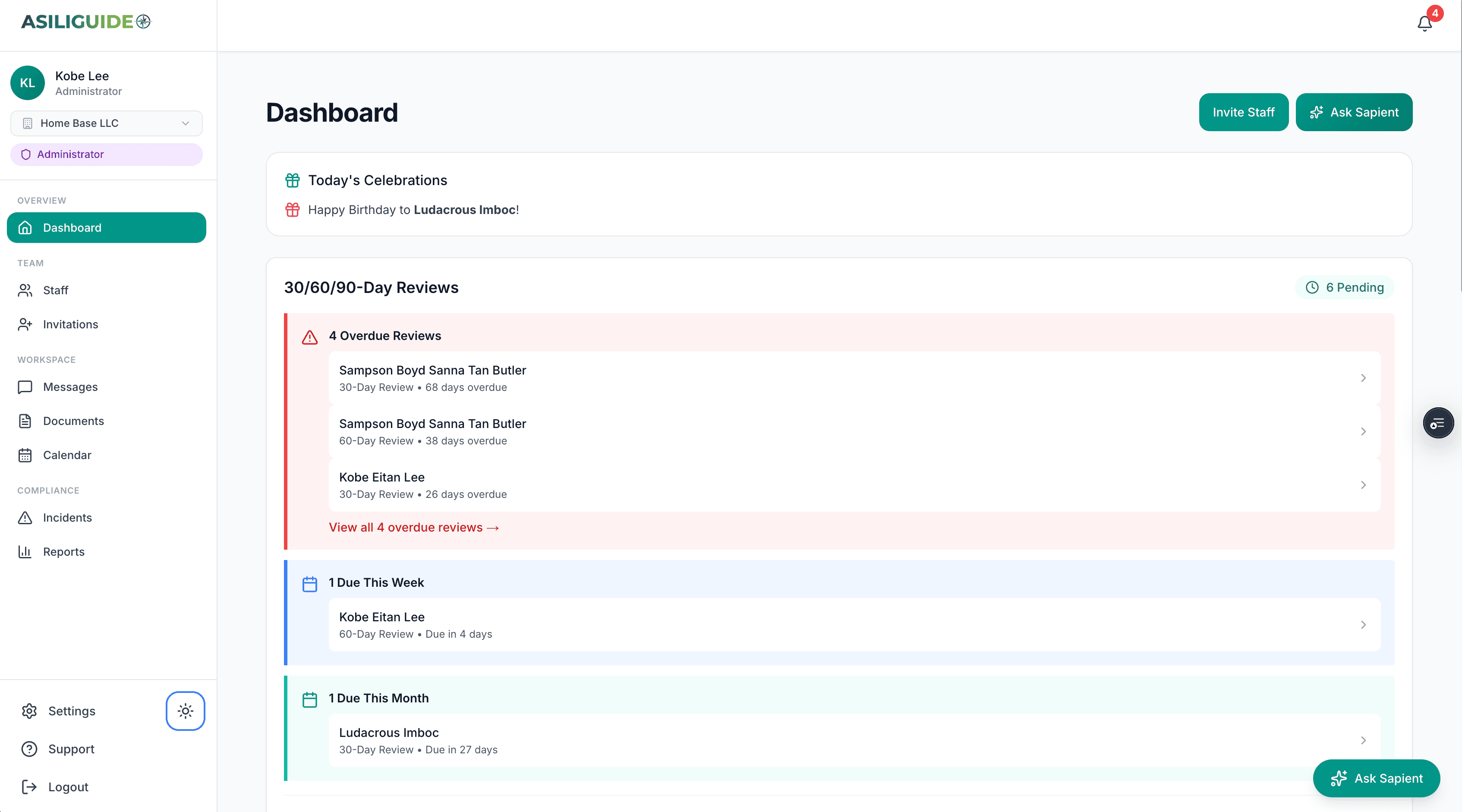
Task: Click the Documents icon
Action: 25,421
